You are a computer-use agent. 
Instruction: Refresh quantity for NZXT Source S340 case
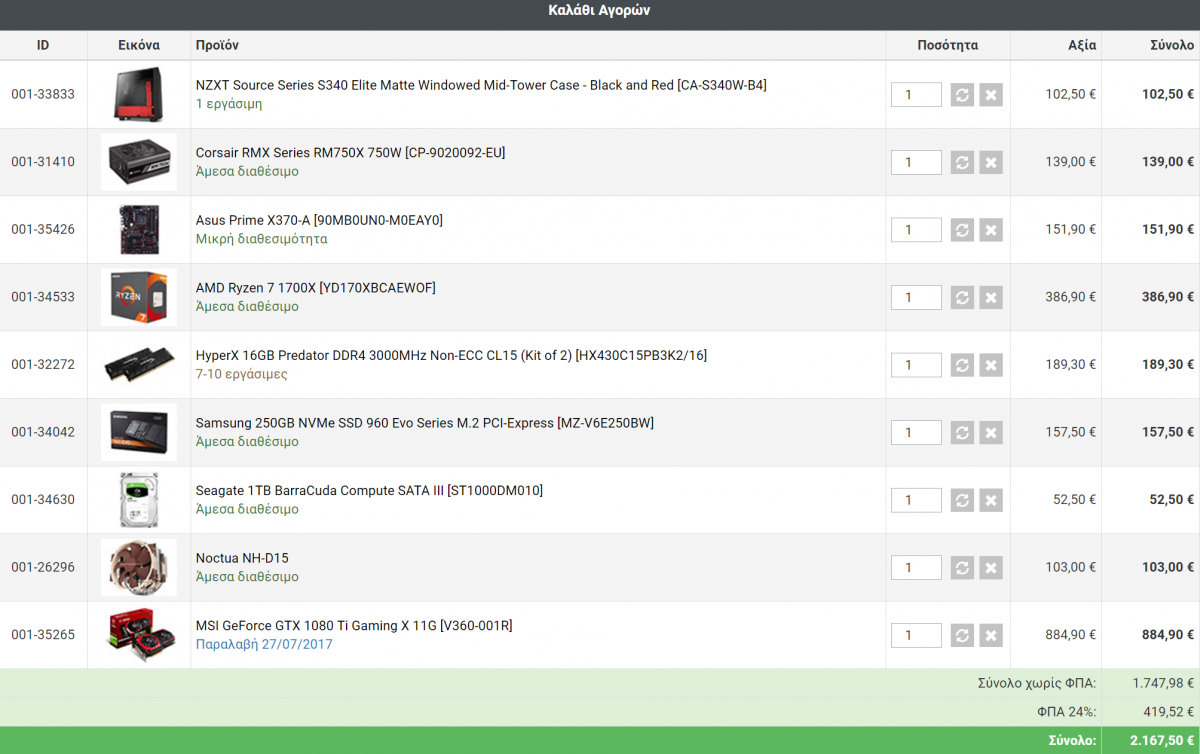[x=962, y=95]
